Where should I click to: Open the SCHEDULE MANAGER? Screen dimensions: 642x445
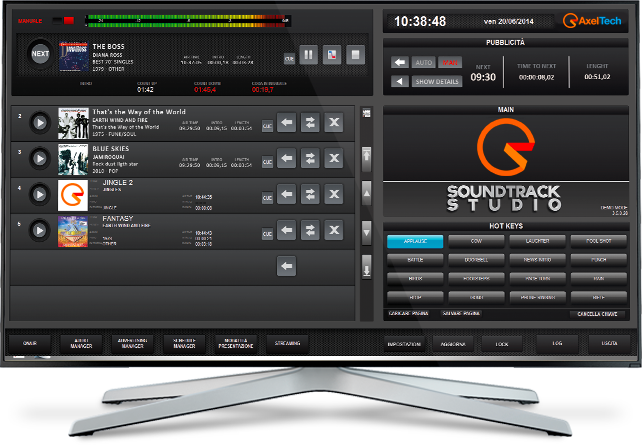pos(184,343)
